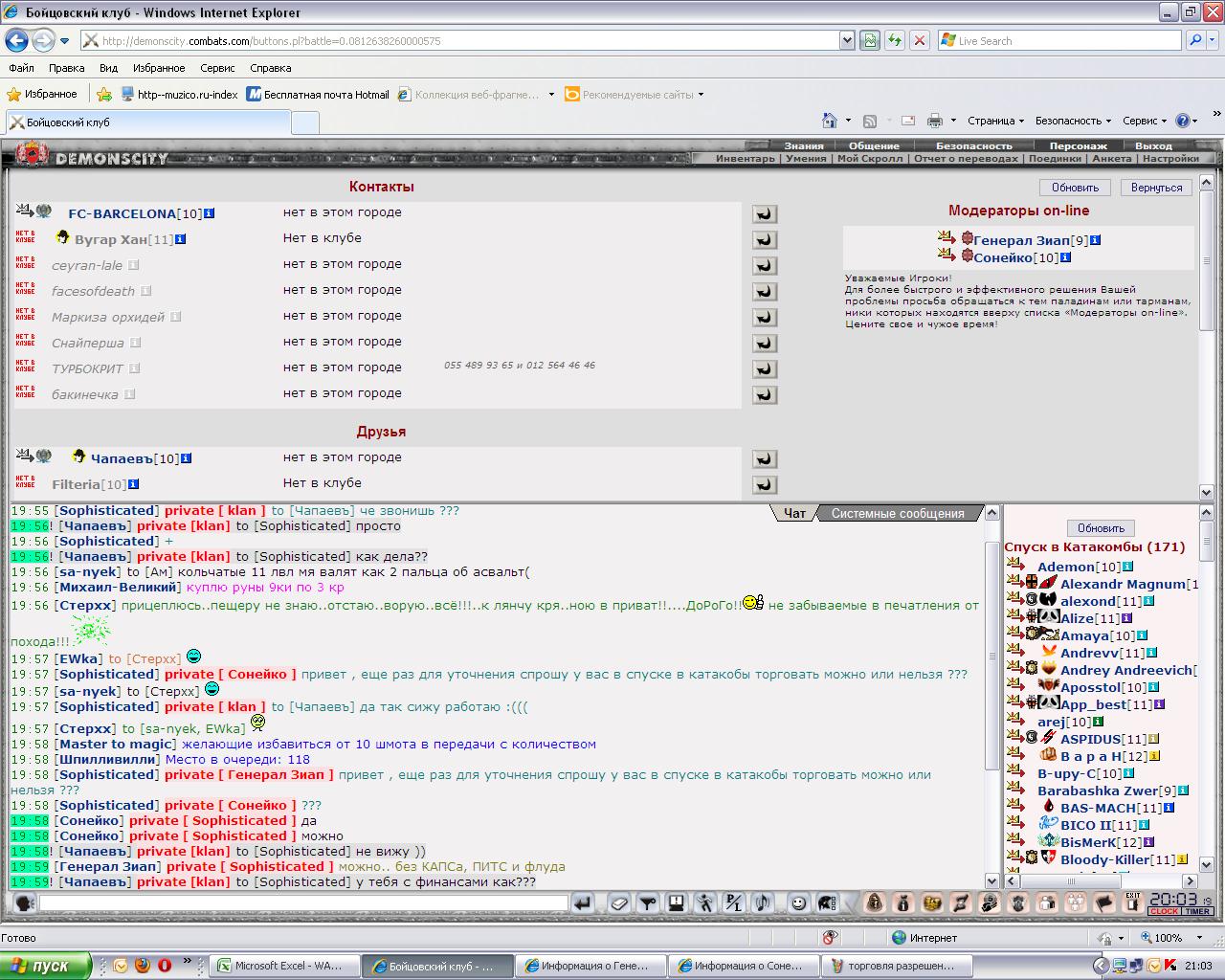Click the player list horizontal scrollbar

(x=1102, y=880)
